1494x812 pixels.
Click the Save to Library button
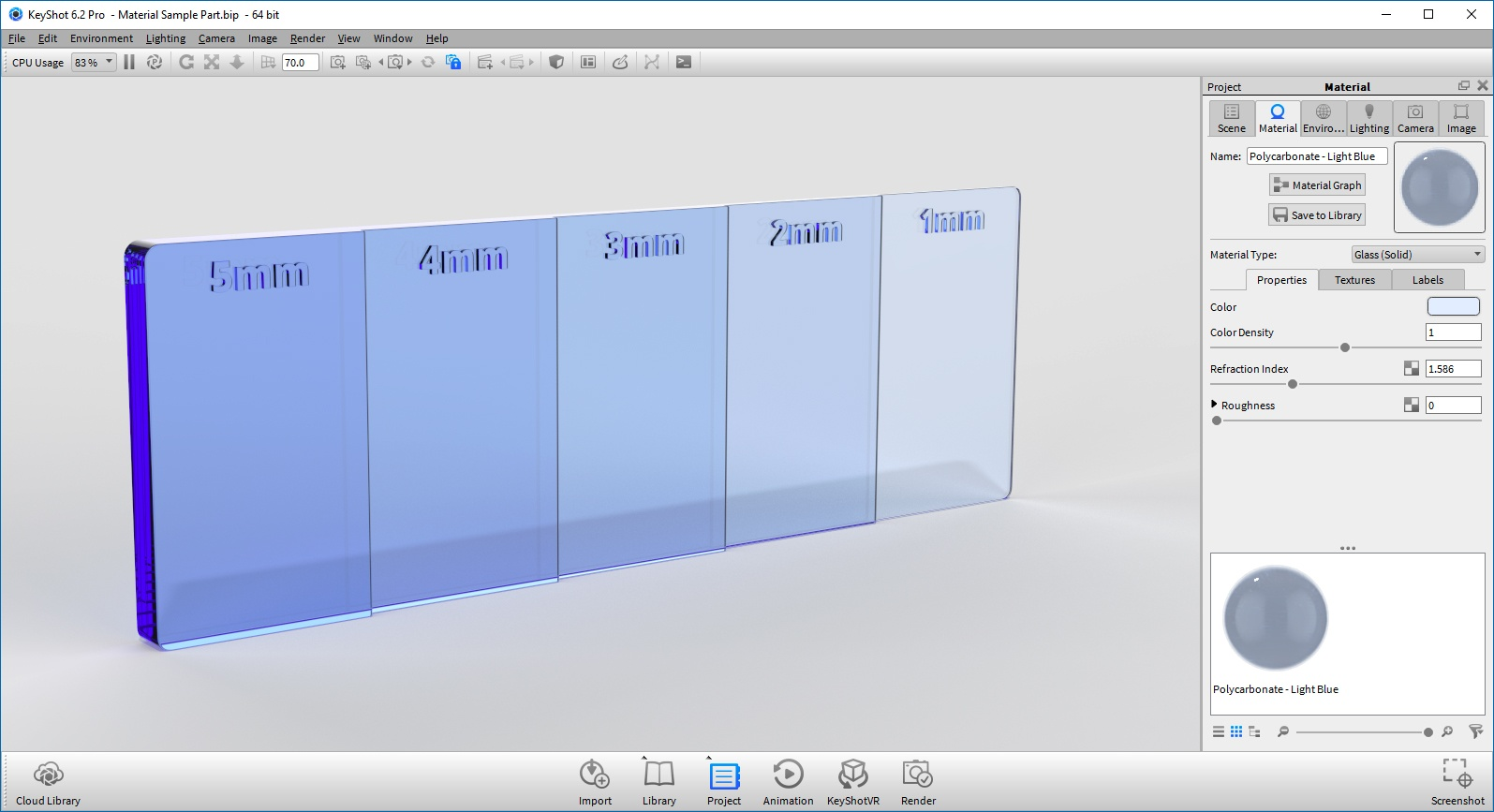pos(1317,215)
